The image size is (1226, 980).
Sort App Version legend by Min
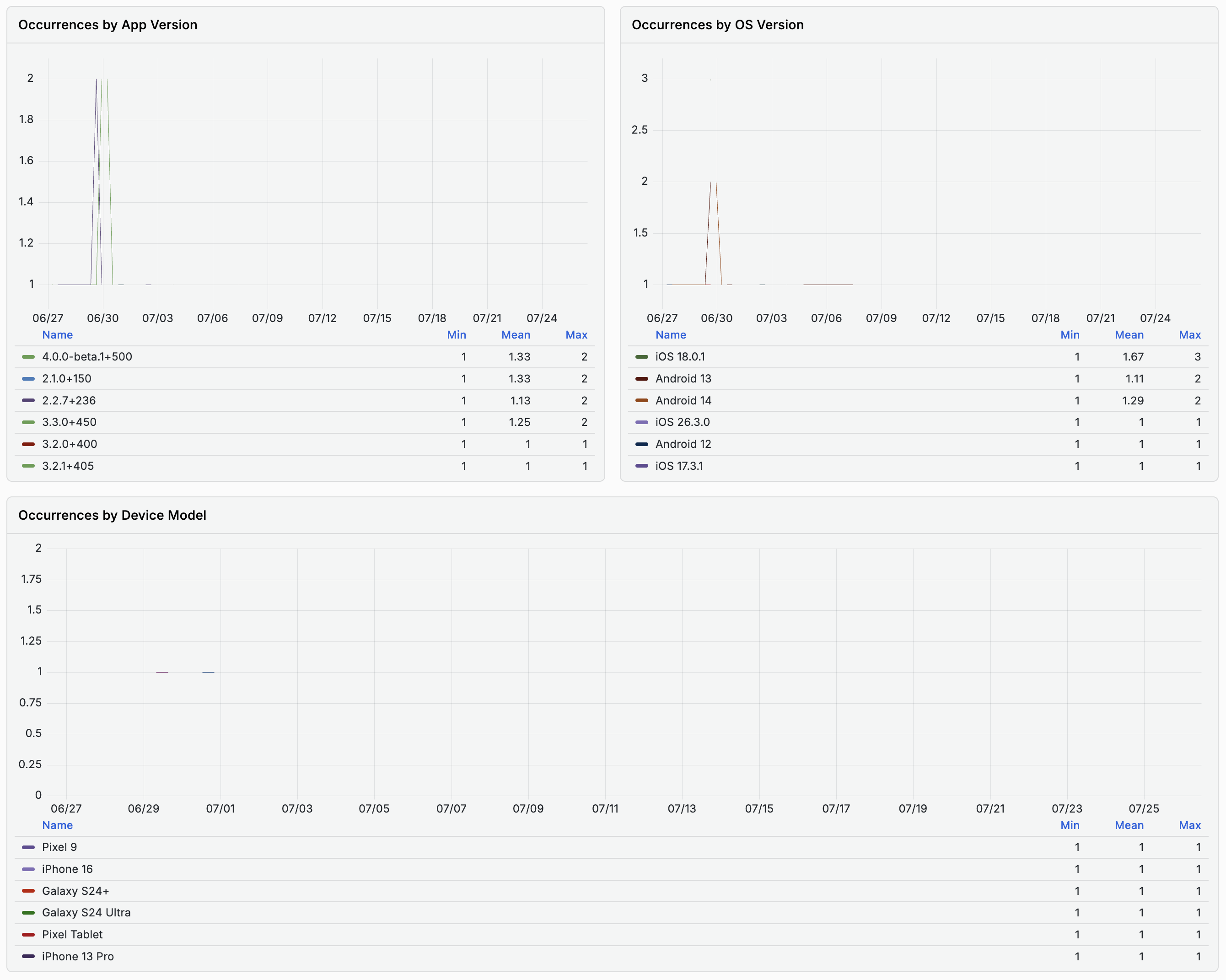[457, 335]
